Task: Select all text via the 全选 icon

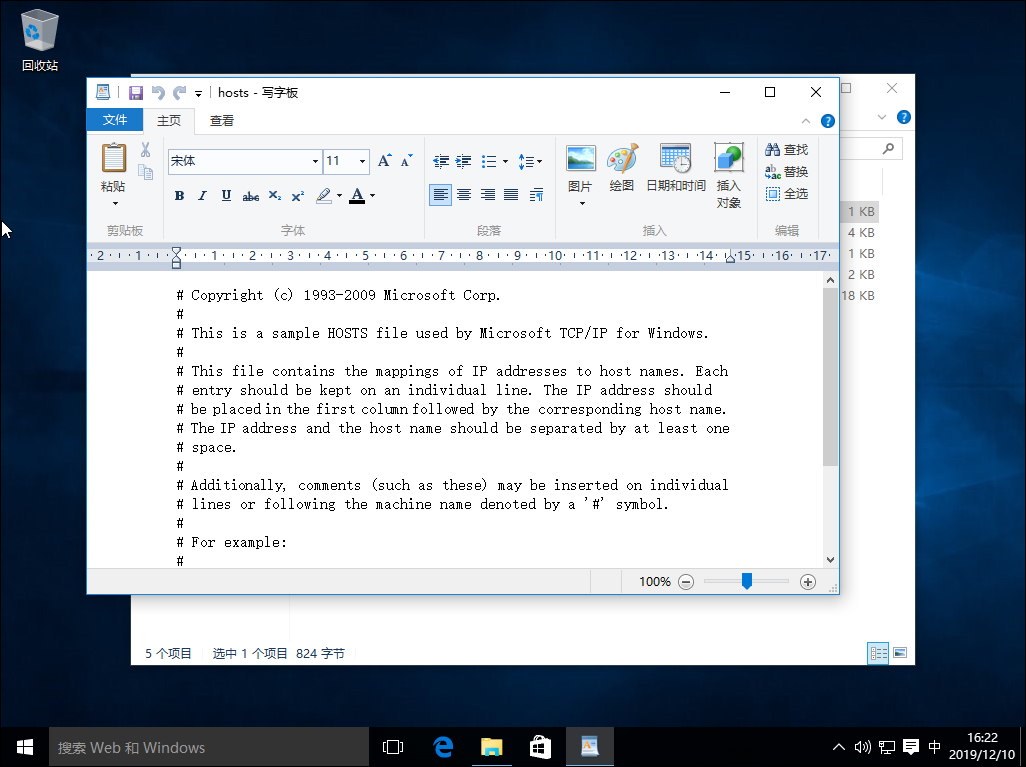Action: click(x=785, y=193)
